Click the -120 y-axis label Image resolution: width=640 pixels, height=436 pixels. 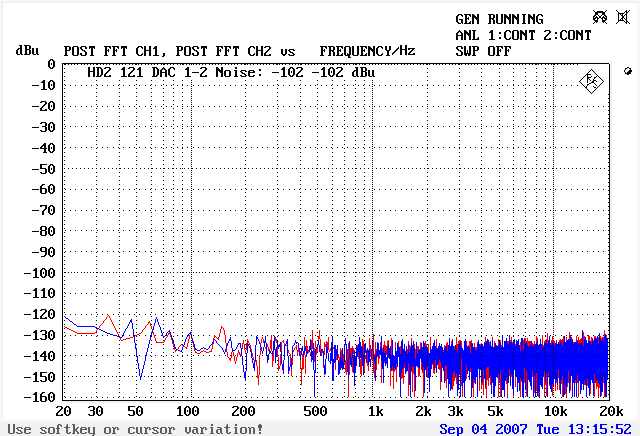[40, 314]
